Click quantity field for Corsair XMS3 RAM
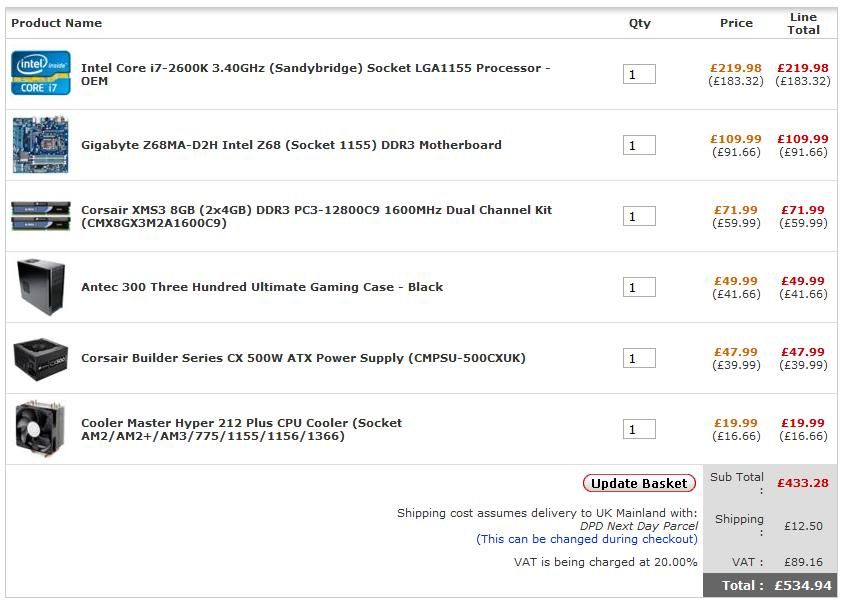The height and width of the screenshot is (603, 844). [639, 216]
